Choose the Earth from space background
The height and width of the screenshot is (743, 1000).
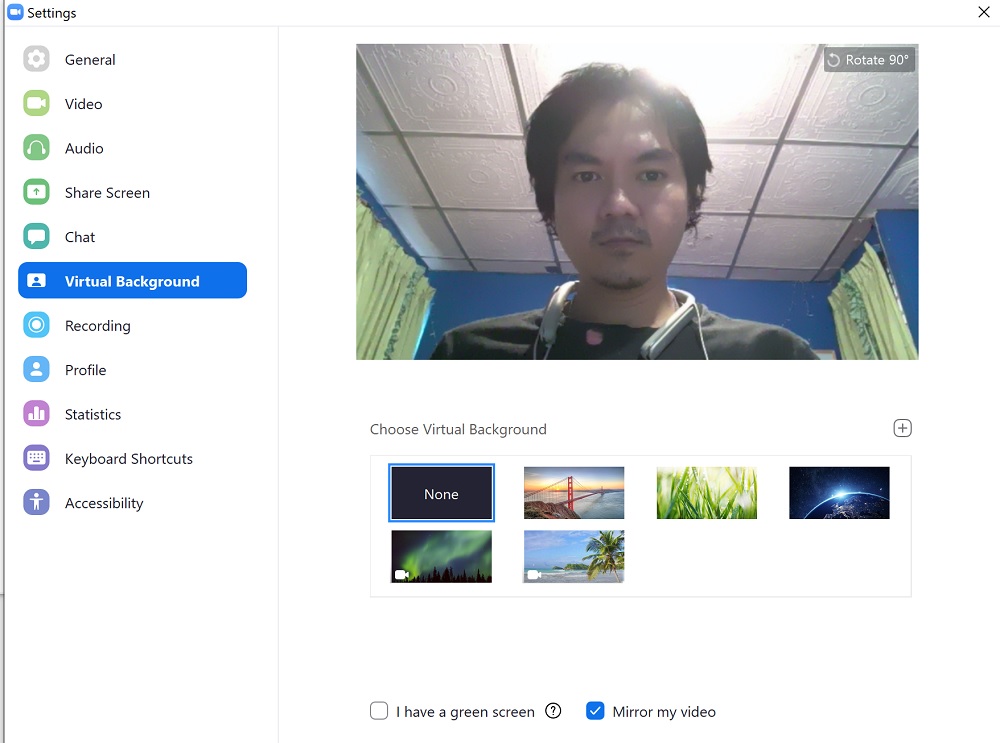tap(839, 493)
